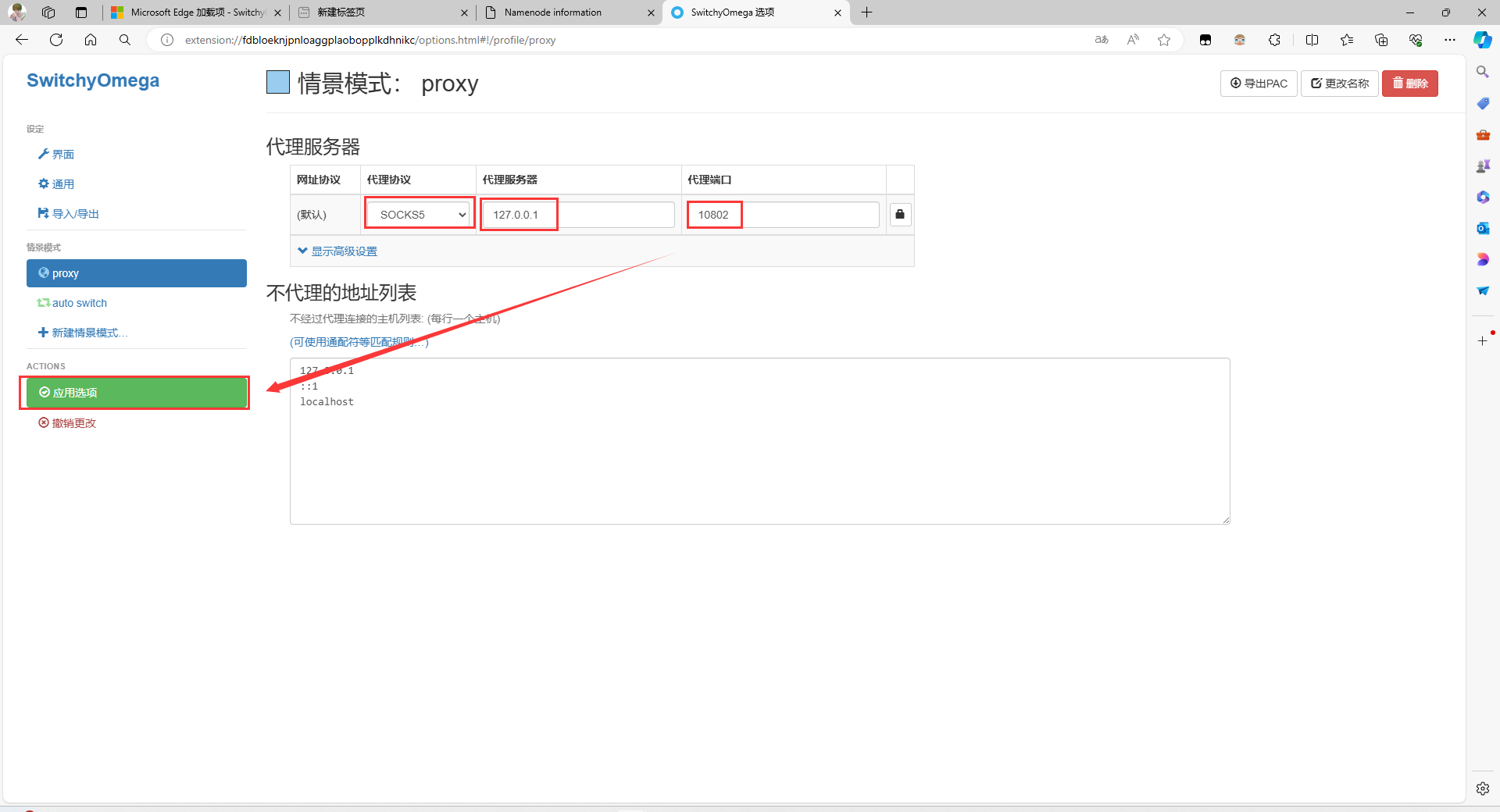Viewport: 1500px width, 812px height.
Task: Open the 界面 interface settings
Action: [x=56, y=155]
